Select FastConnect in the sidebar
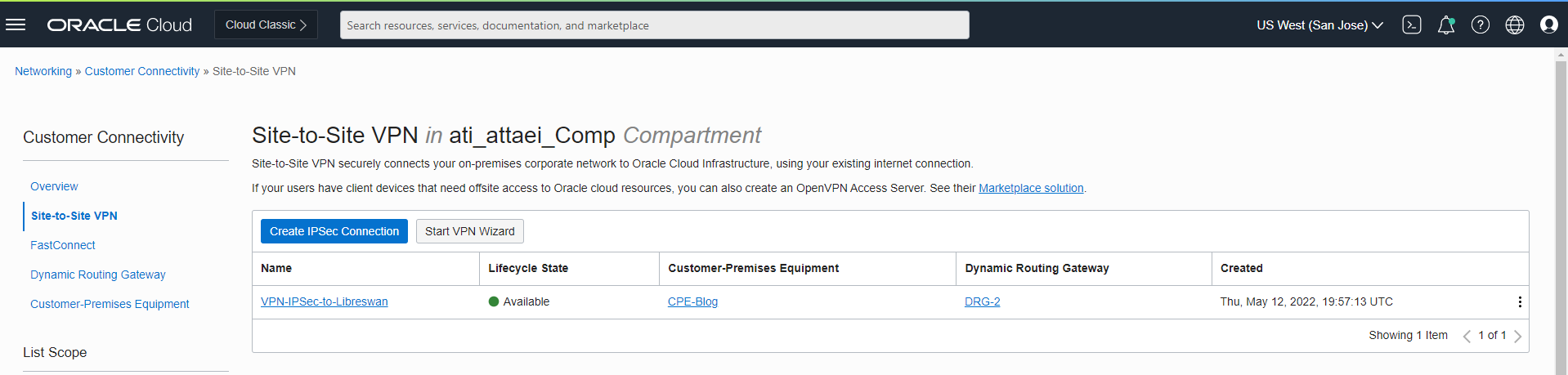The height and width of the screenshot is (375, 1568). 63,245
